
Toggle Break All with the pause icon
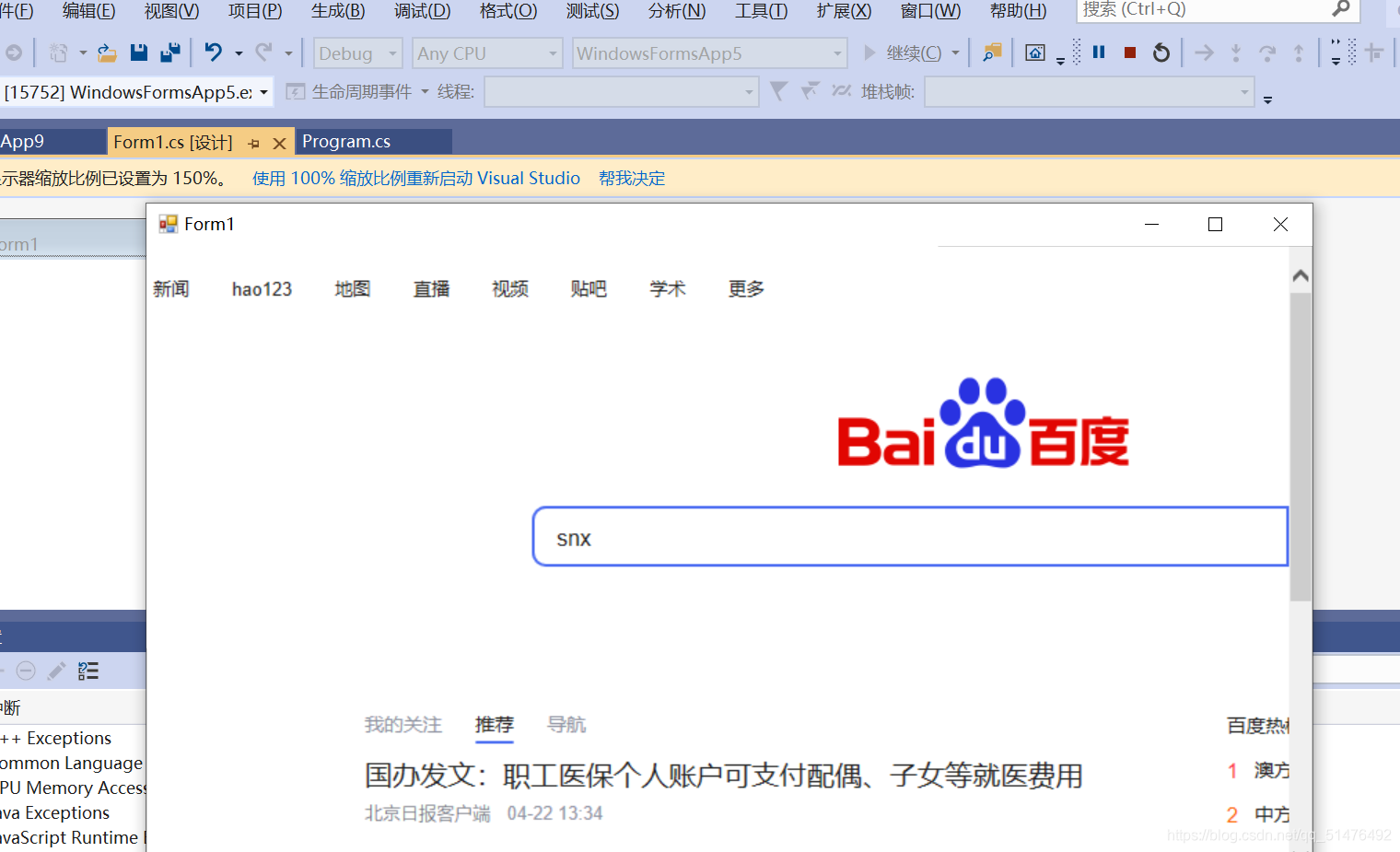[1098, 53]
